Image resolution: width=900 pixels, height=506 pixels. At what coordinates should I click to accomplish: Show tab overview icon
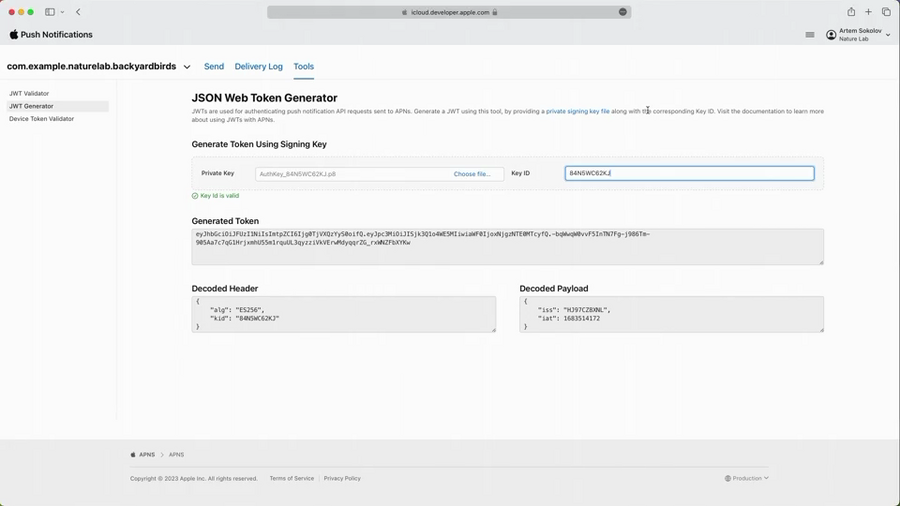(886, 12)
